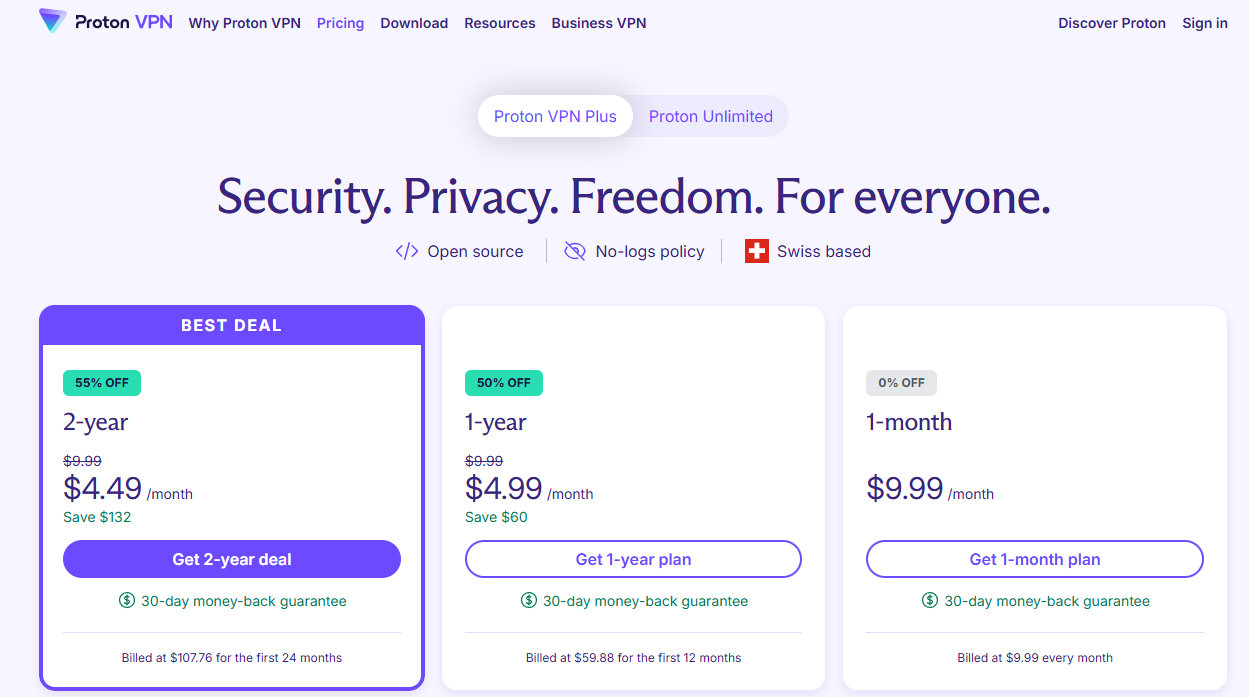Click the Get 1-month plan button

click(1034, 558)
